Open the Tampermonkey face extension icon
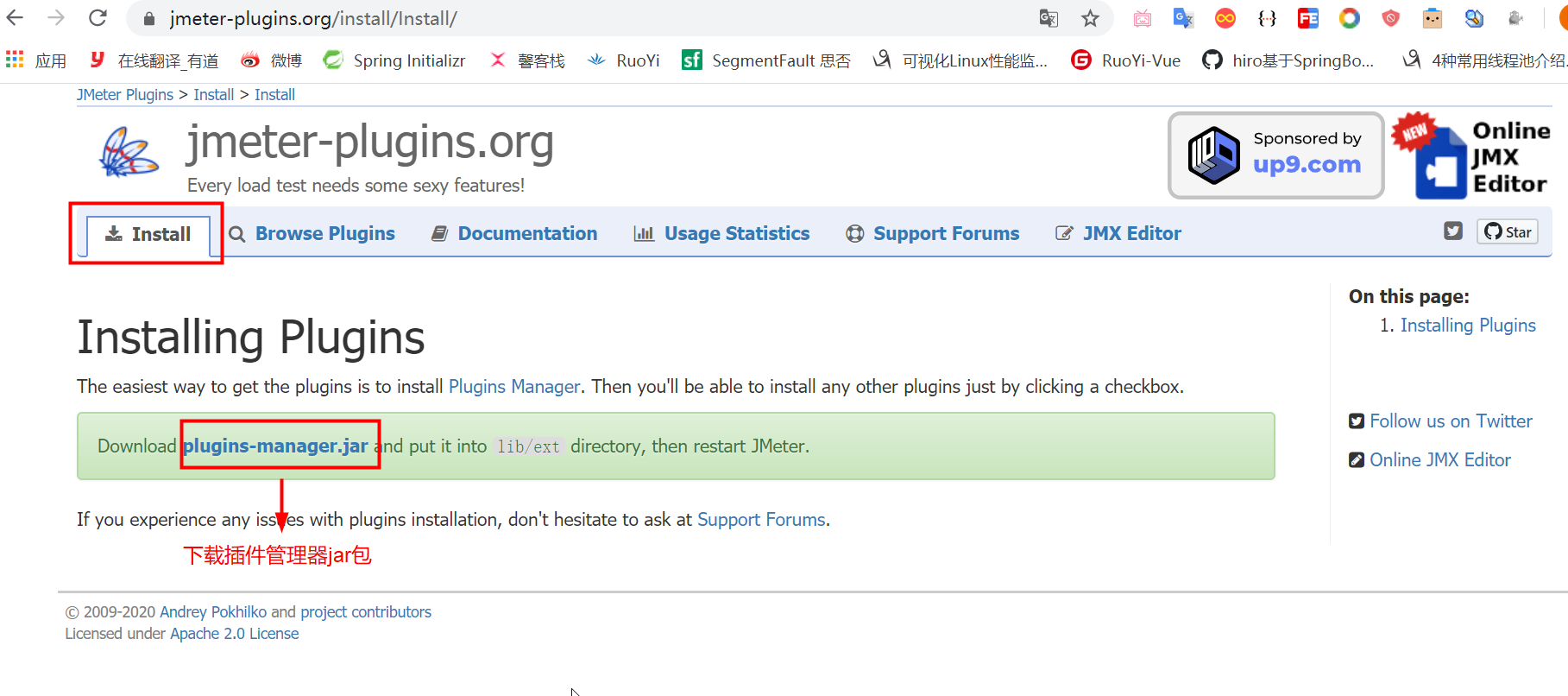The width and height of the screenshot is (1568, 696). [1433, 18]
